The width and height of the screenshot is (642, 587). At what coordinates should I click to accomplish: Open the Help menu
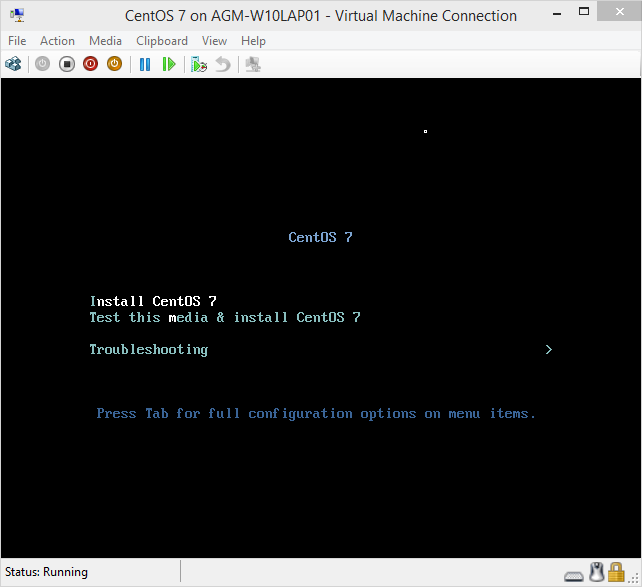pyautogui.click(x=253, y=41)
